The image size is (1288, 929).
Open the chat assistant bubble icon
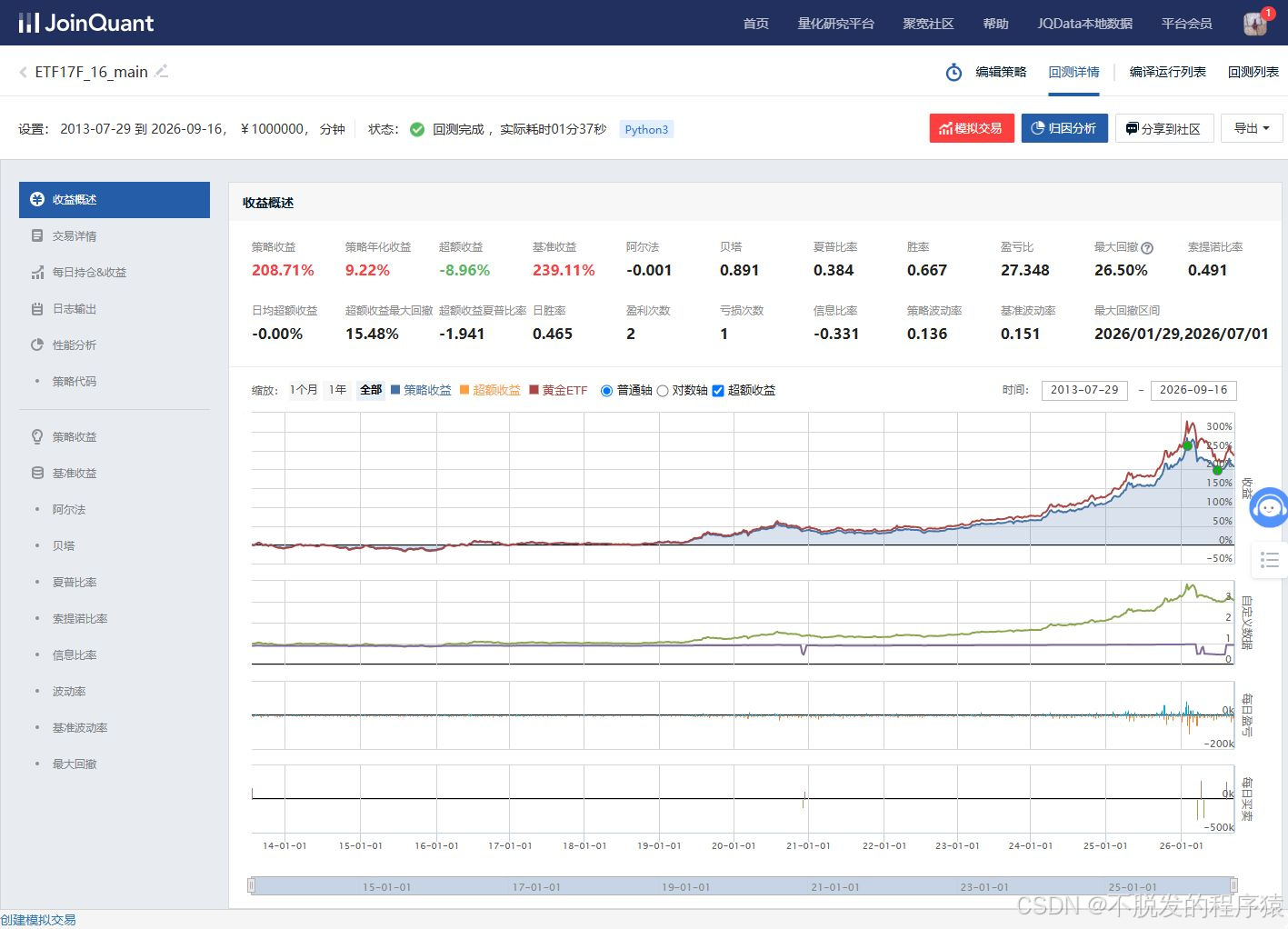point(1269,507)
